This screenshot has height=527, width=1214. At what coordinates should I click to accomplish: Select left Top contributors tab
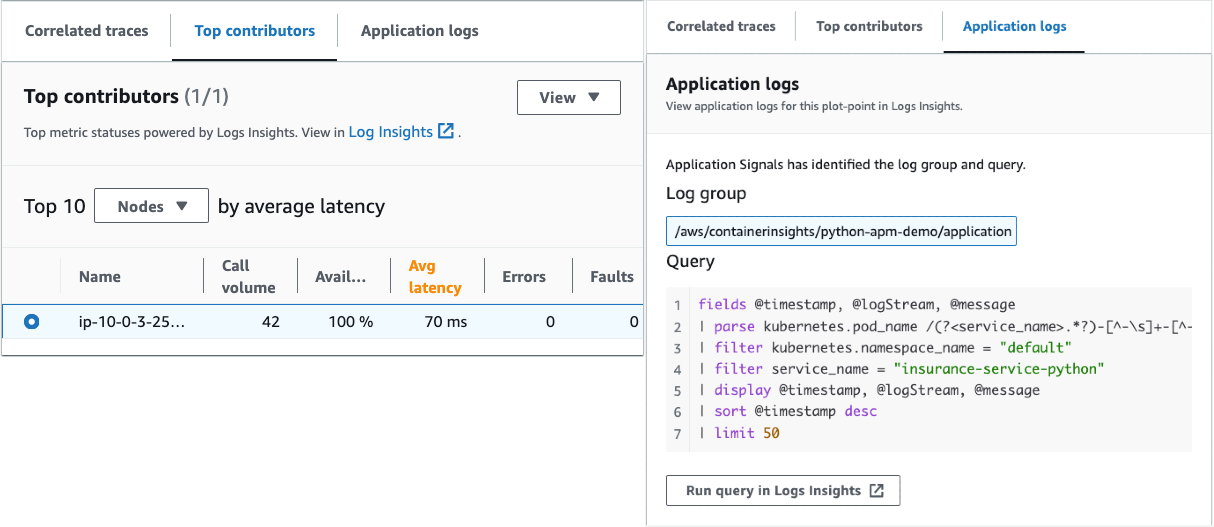(254, 30)
